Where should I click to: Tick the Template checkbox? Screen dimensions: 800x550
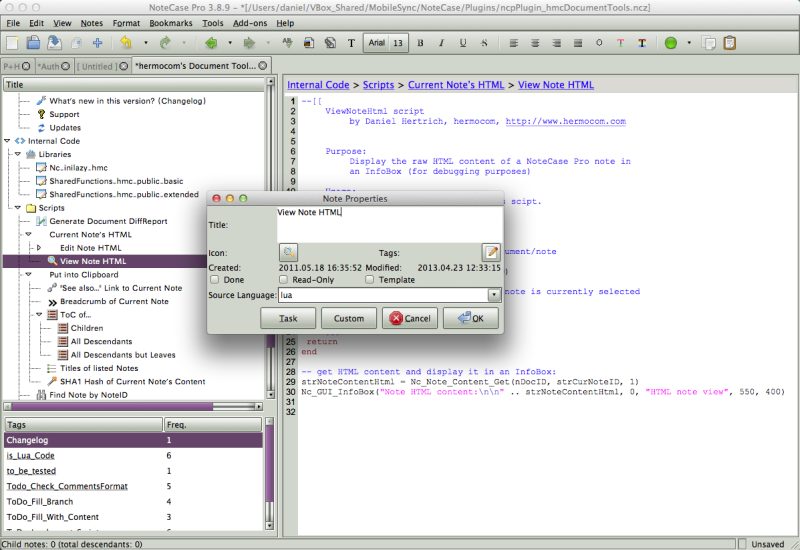(x=369, y=280)
